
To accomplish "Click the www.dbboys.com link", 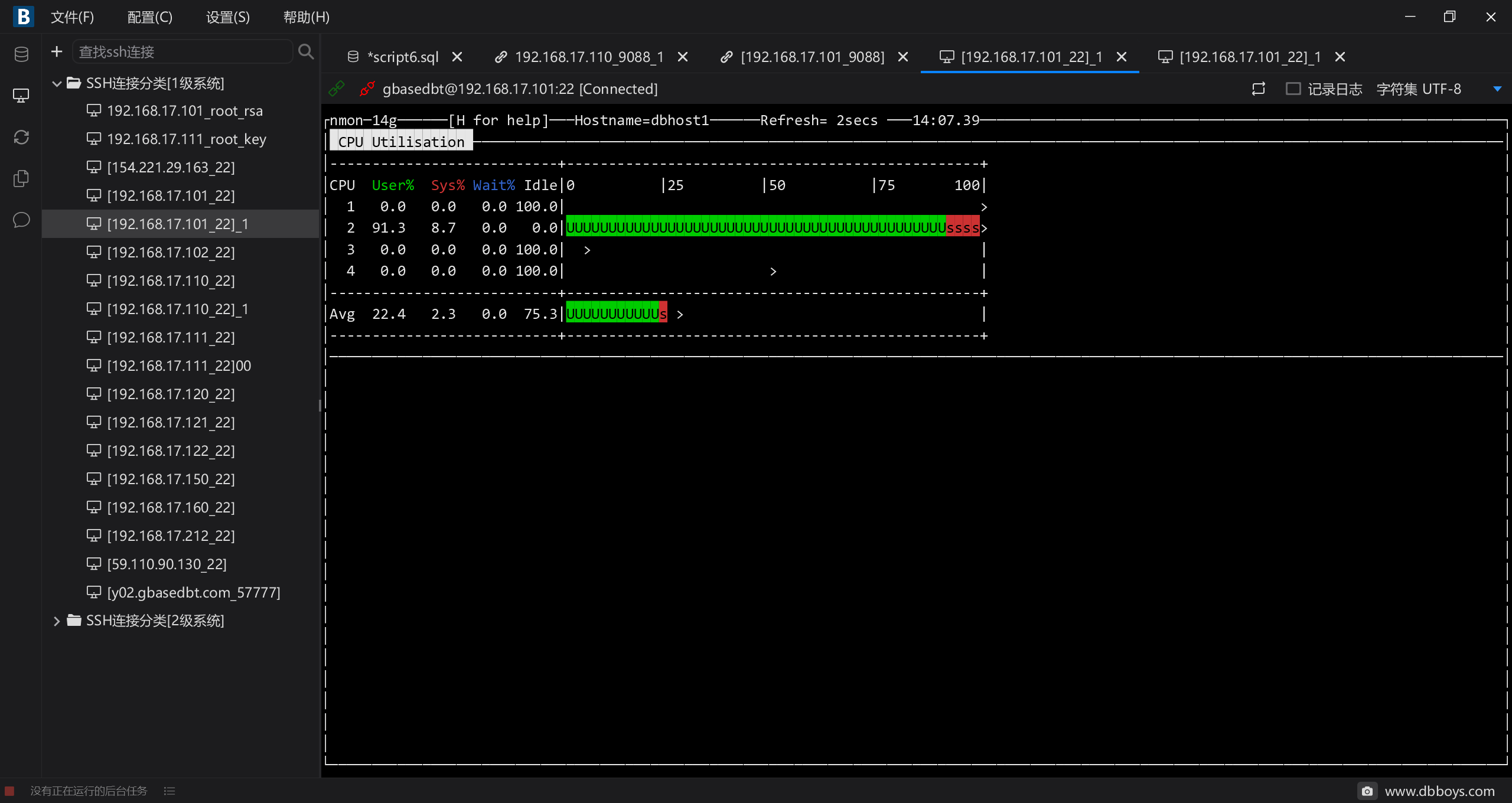I will pyautogui.click(x=1440, y=791).
